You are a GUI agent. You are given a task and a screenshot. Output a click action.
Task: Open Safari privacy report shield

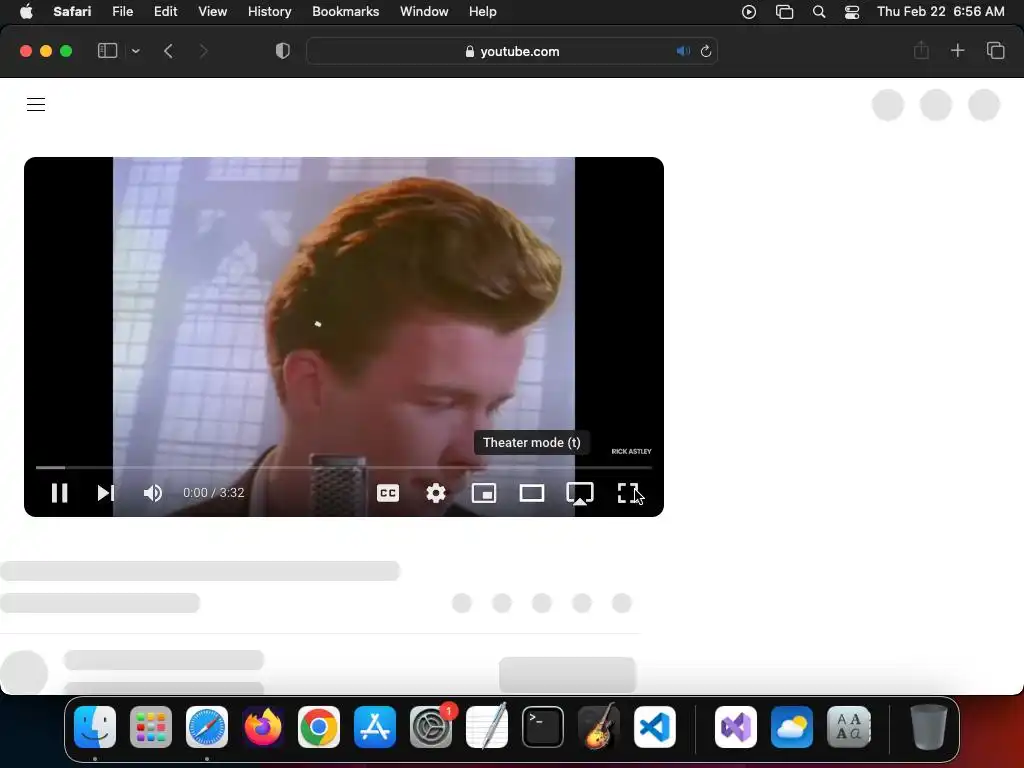(x=283, y=51)
